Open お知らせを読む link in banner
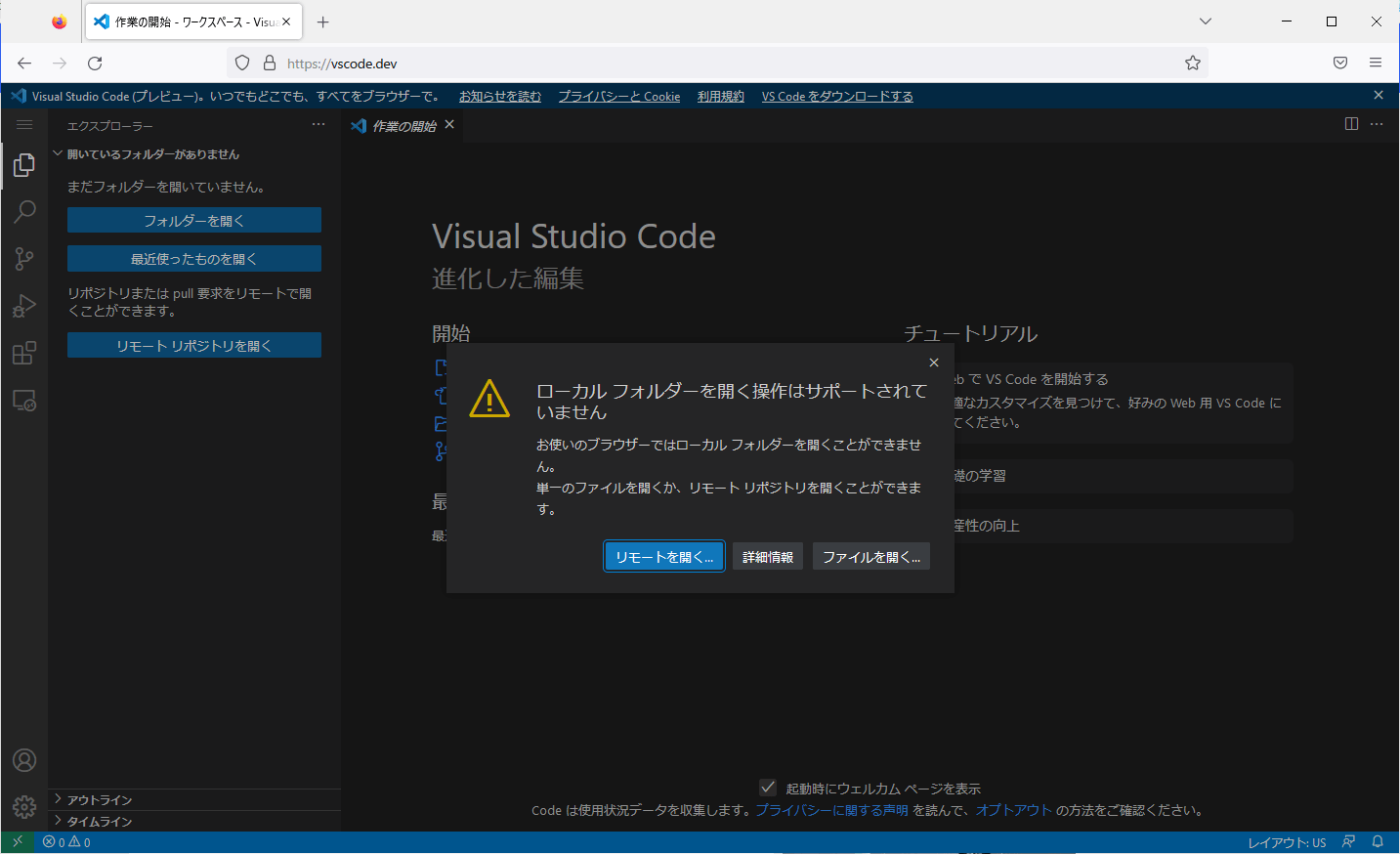Viewport: 1400px width, 854px height. 500,96
